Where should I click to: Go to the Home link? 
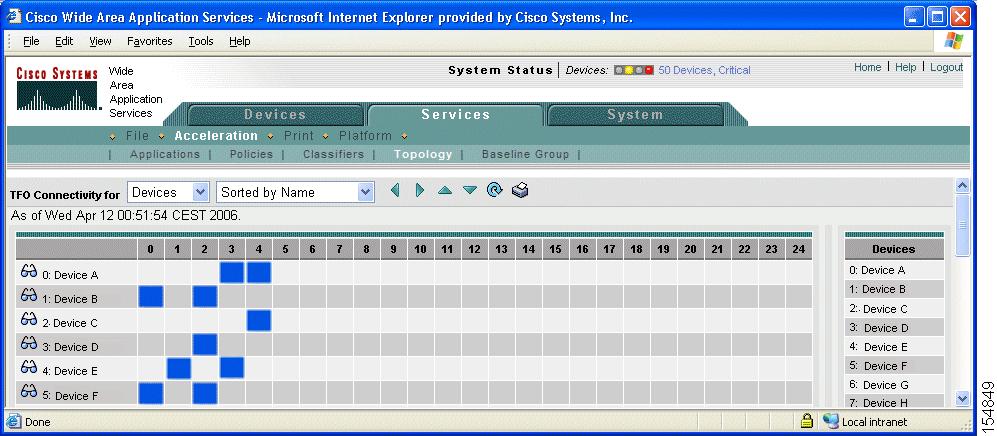pyautogui.click(x=867, y=67)
